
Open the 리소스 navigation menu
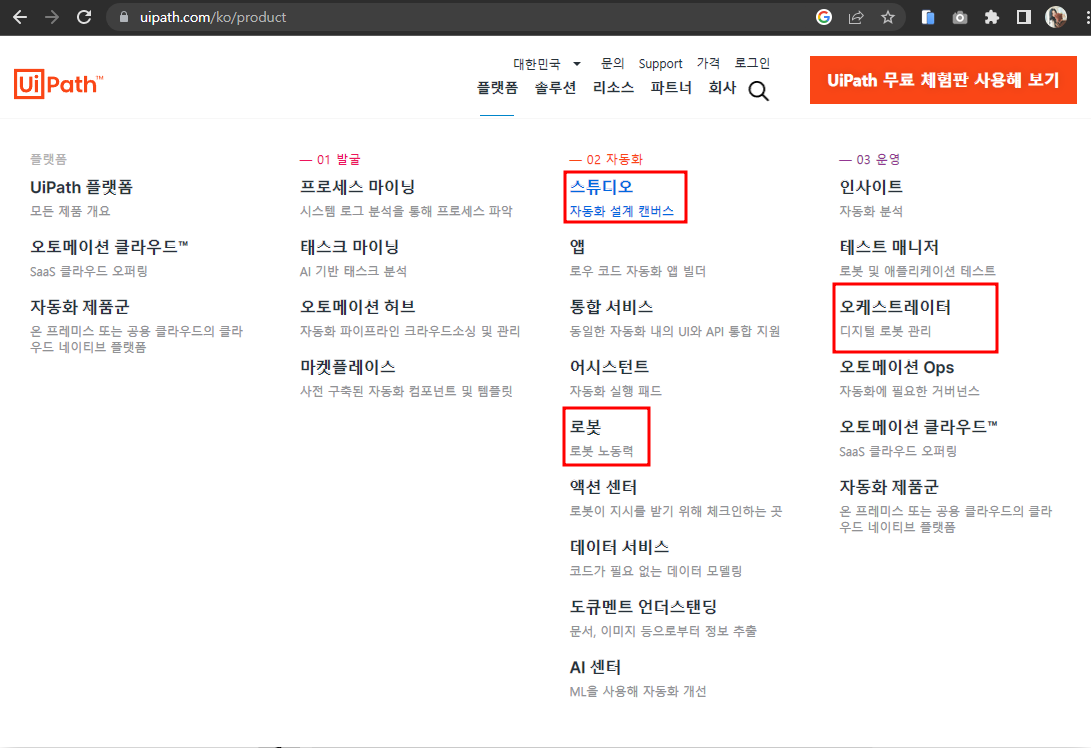coord(613,88)
